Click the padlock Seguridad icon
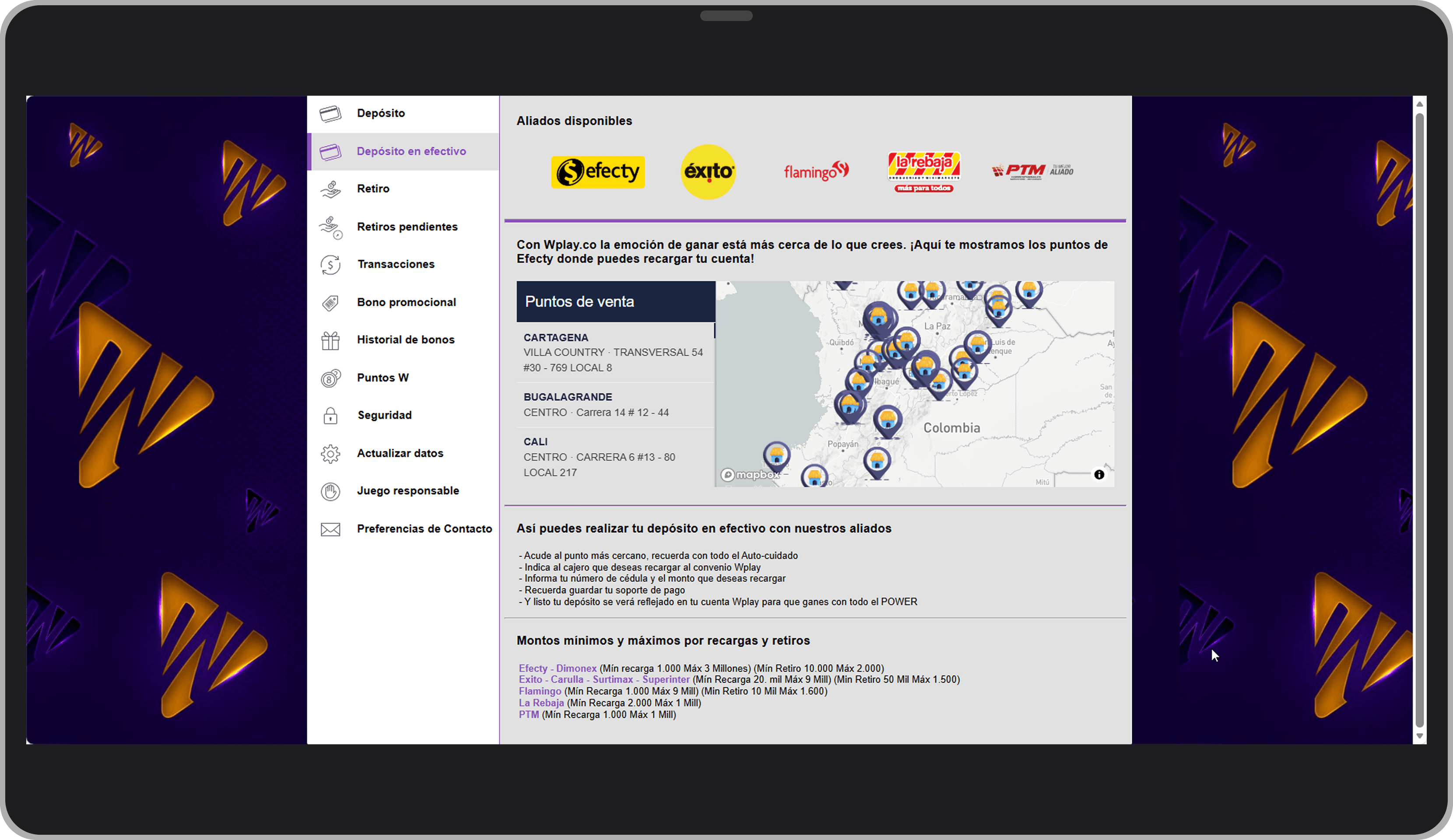Image resolution: width=1453 pixels, height=840 pixels. pyautogui.click(x=330, y=416)
